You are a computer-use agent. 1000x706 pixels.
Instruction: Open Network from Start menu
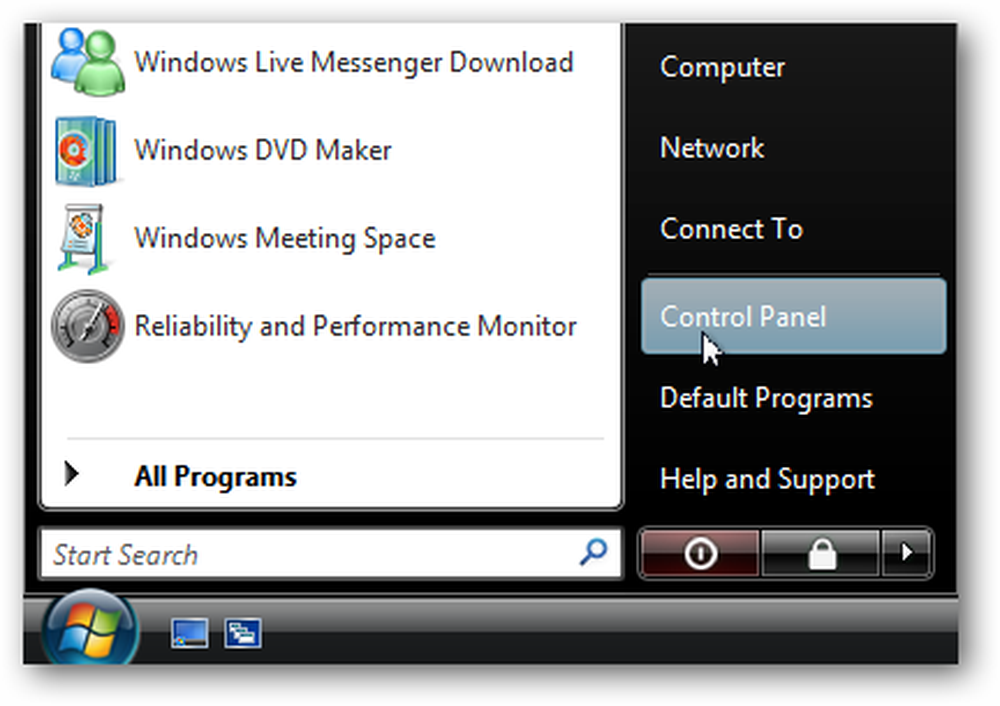pos(712,148)
